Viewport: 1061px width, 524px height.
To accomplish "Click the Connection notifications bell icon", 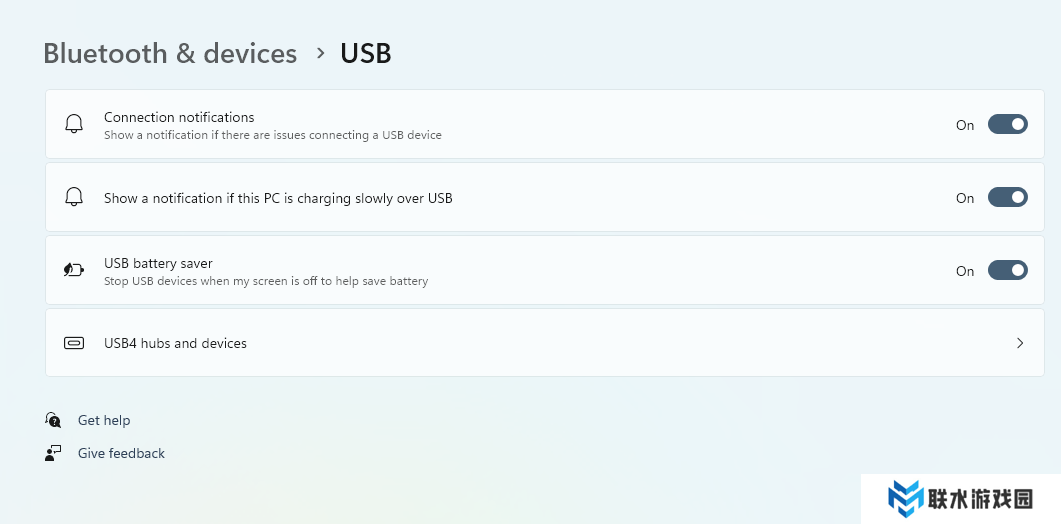I will coord(73,124).
